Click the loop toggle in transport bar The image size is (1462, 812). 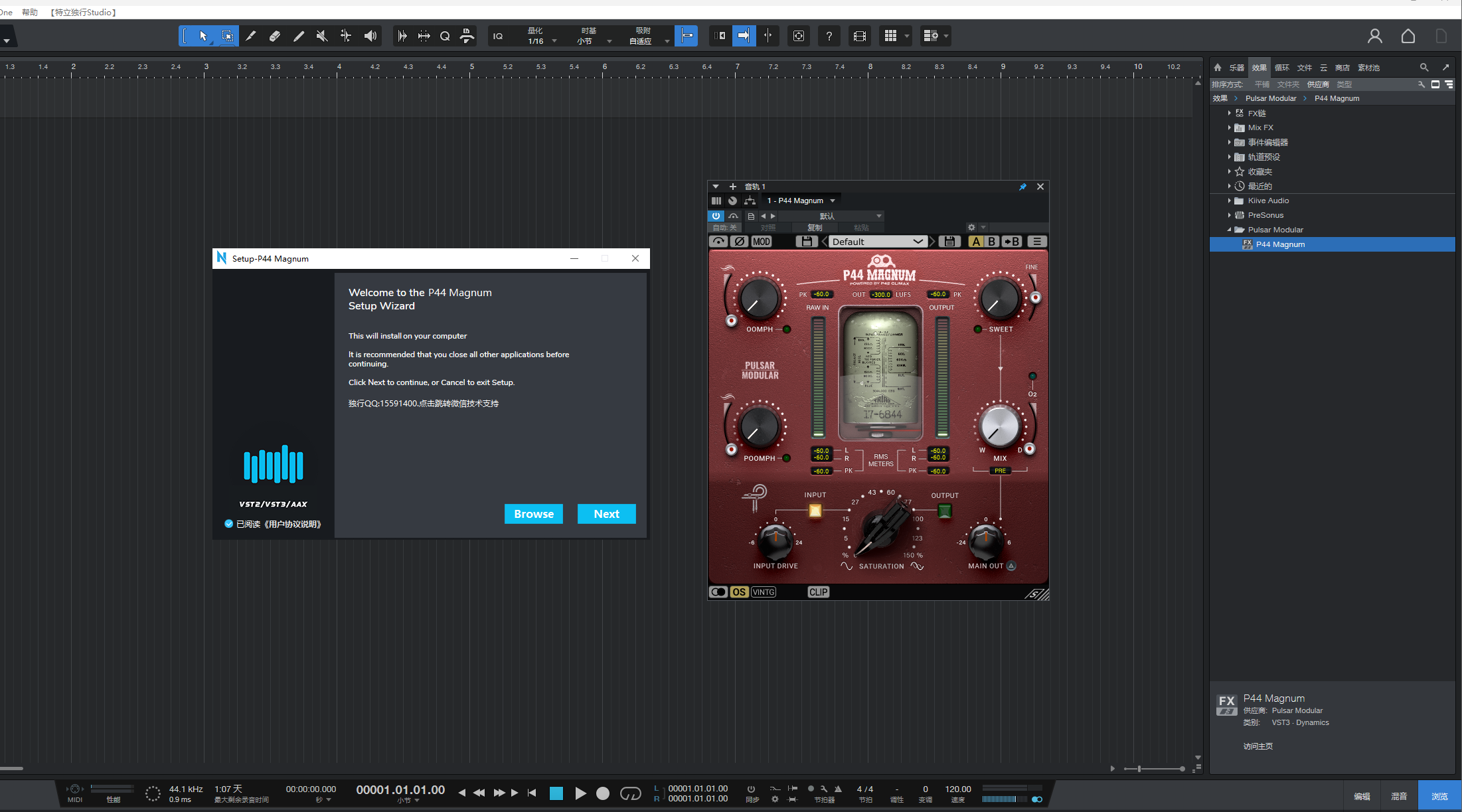pos(630,793)
